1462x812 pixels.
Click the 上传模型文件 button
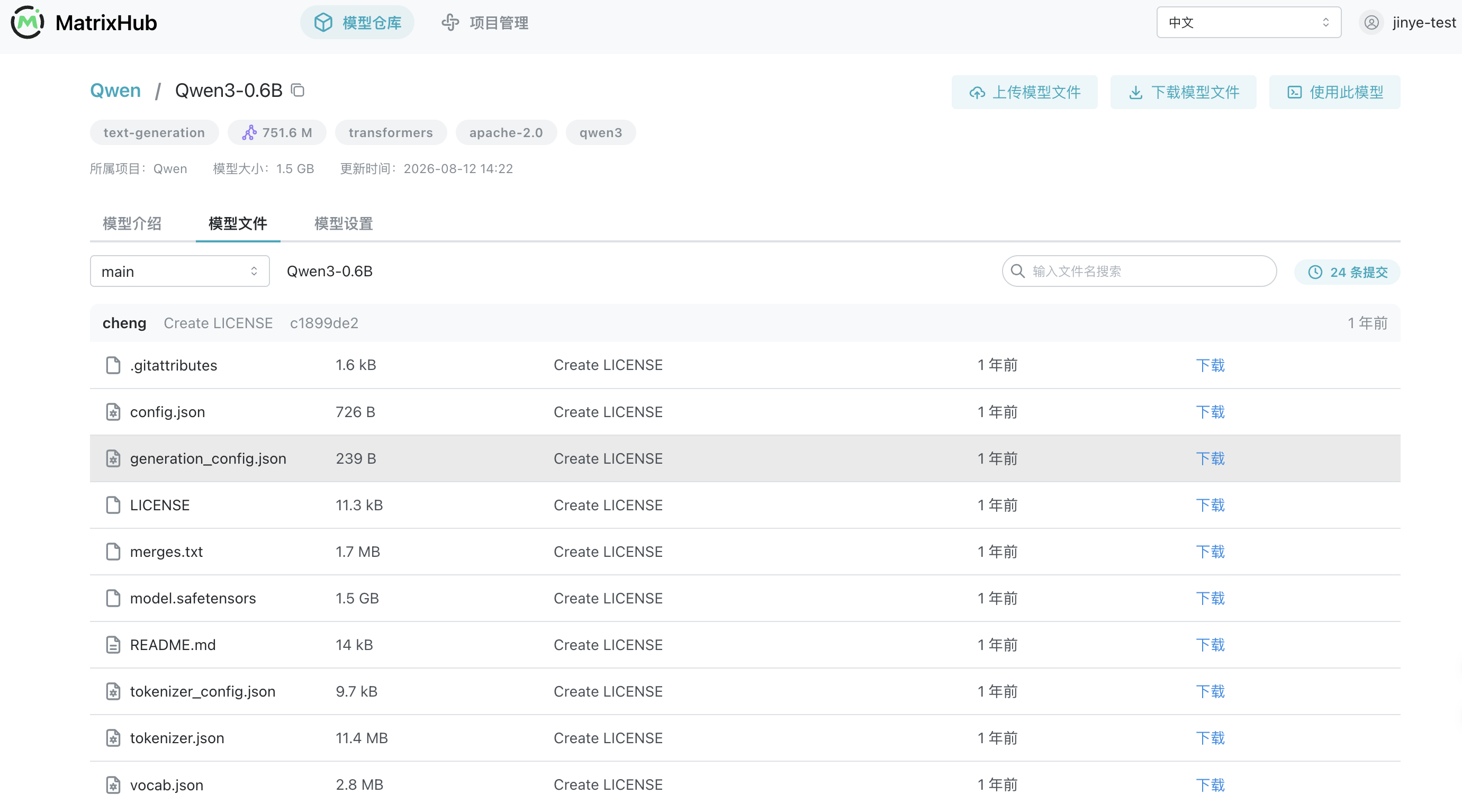pos(1024,92)
